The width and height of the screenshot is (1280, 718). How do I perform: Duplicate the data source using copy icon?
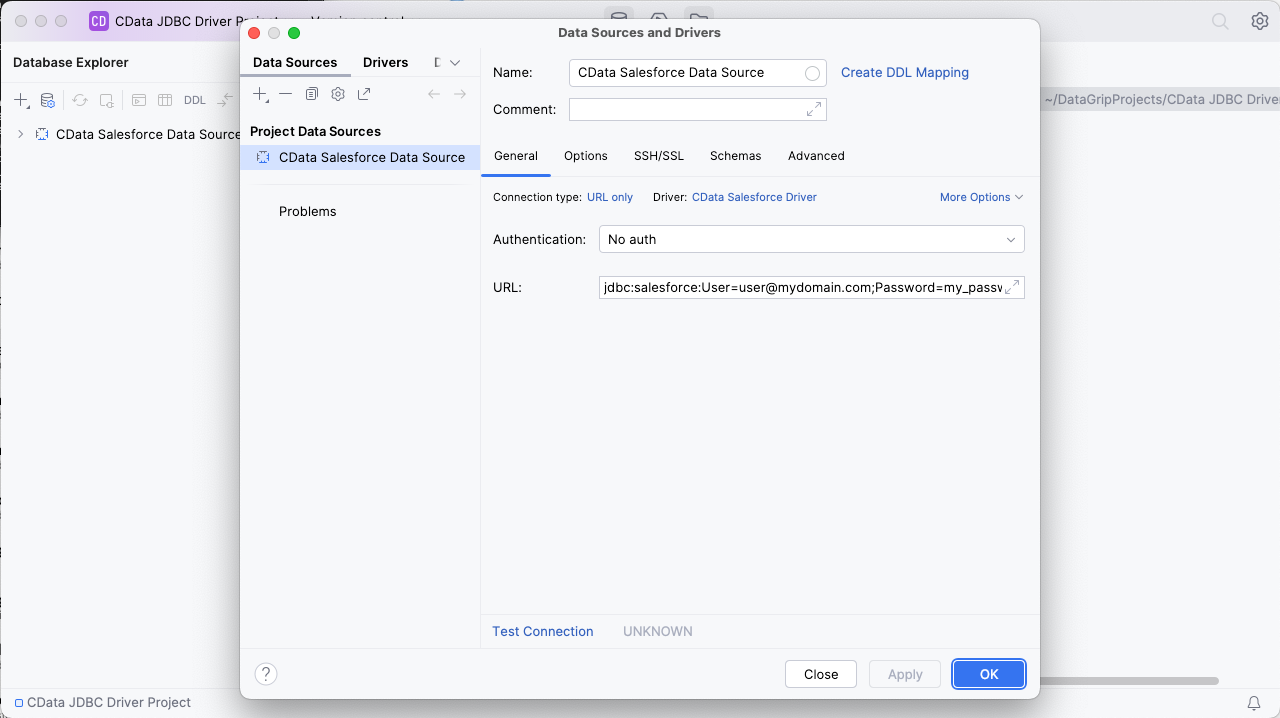coord(312,94)
